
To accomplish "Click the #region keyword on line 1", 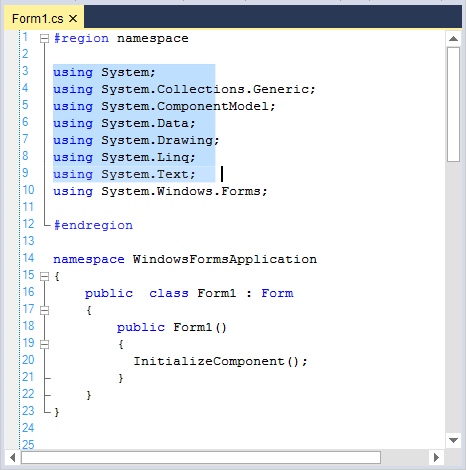I will [x=81, y=39].
